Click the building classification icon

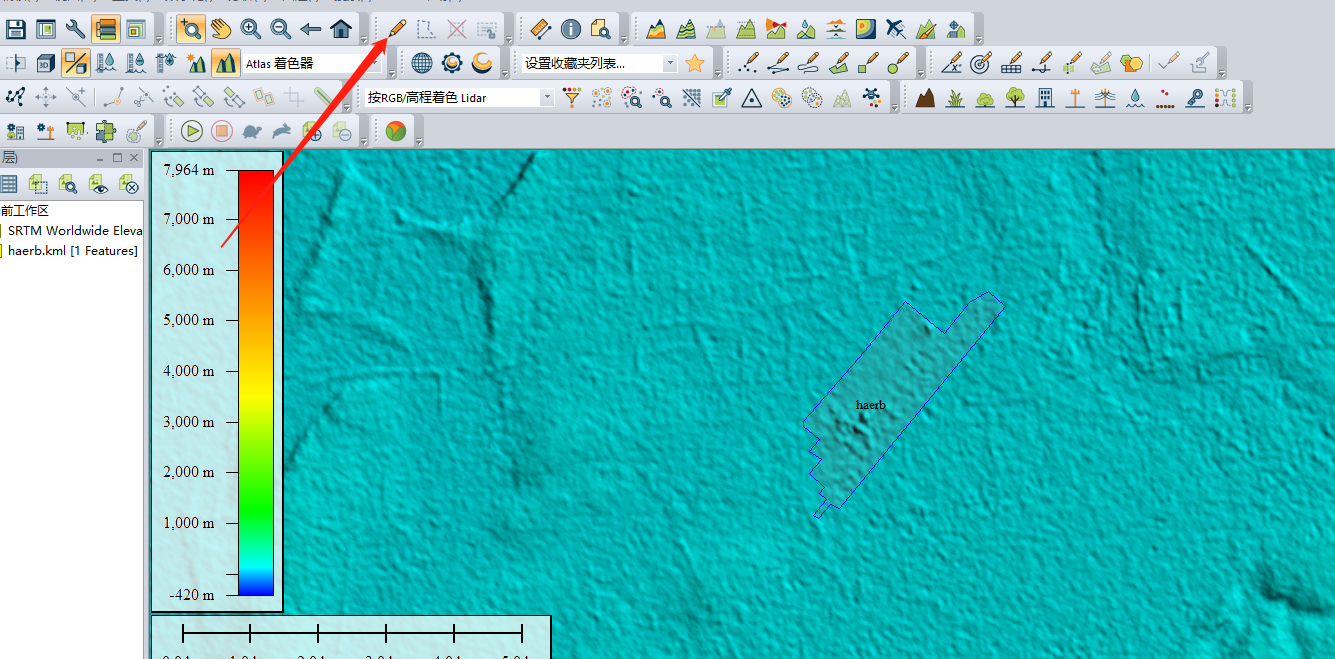pos(1045,97)
